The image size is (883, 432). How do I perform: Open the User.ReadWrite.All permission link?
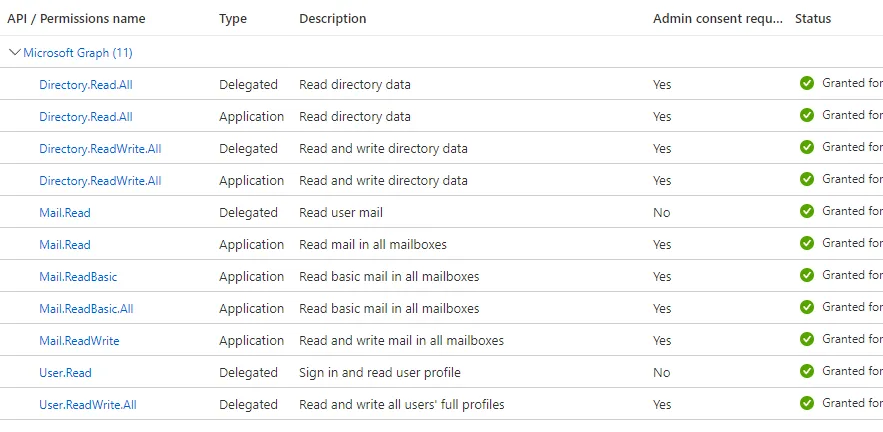(x=88, y=404)
